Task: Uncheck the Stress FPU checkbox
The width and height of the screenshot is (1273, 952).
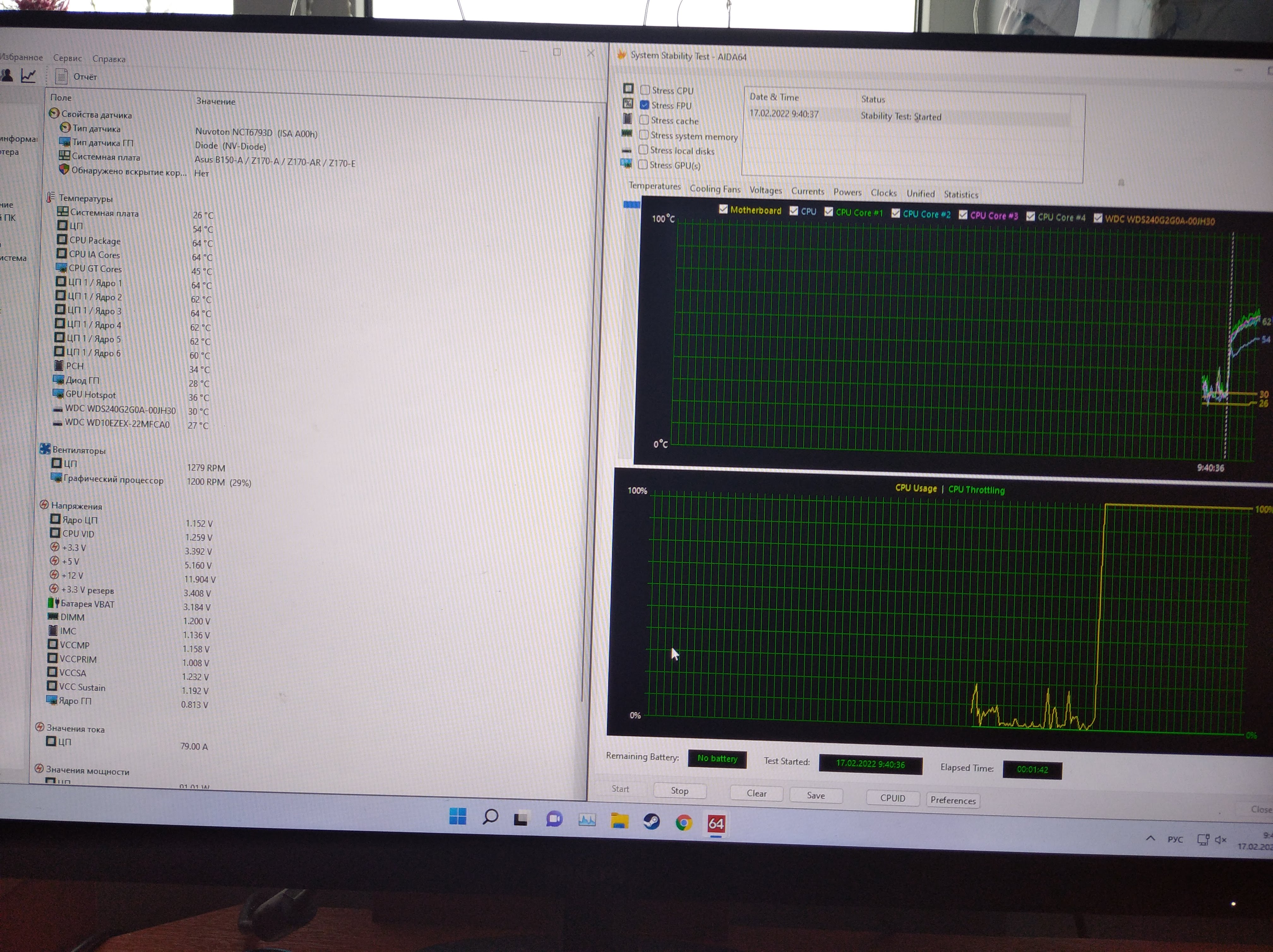Action: 645,105
